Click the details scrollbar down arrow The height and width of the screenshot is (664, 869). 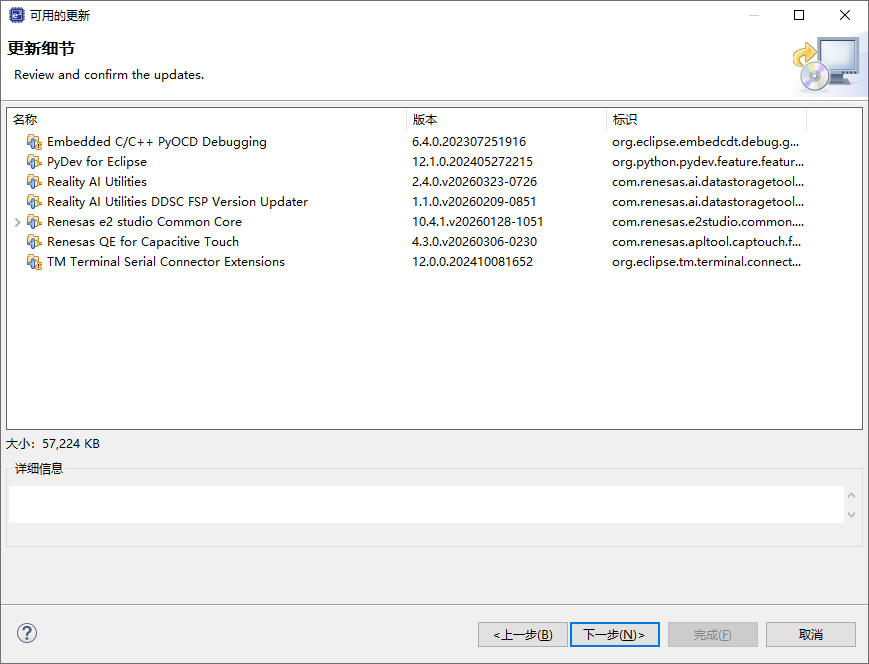(852, 515)
